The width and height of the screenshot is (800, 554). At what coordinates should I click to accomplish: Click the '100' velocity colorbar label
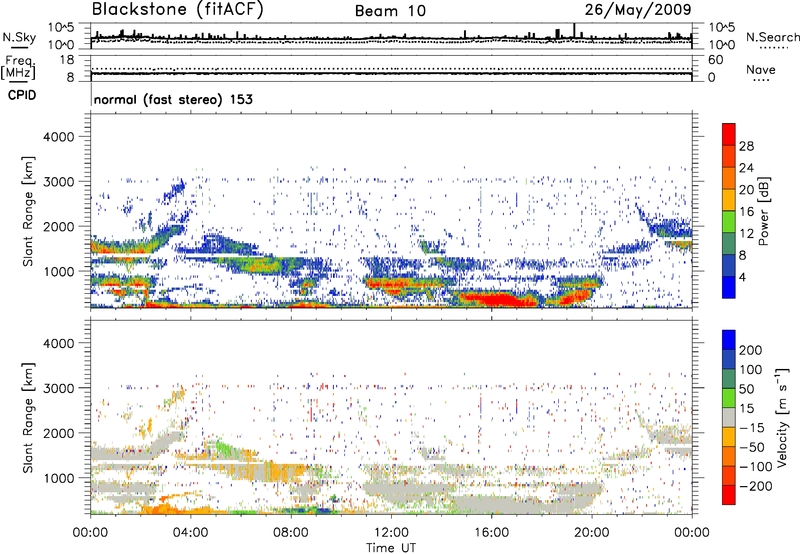pyautogui.click(x=751, y=369)
